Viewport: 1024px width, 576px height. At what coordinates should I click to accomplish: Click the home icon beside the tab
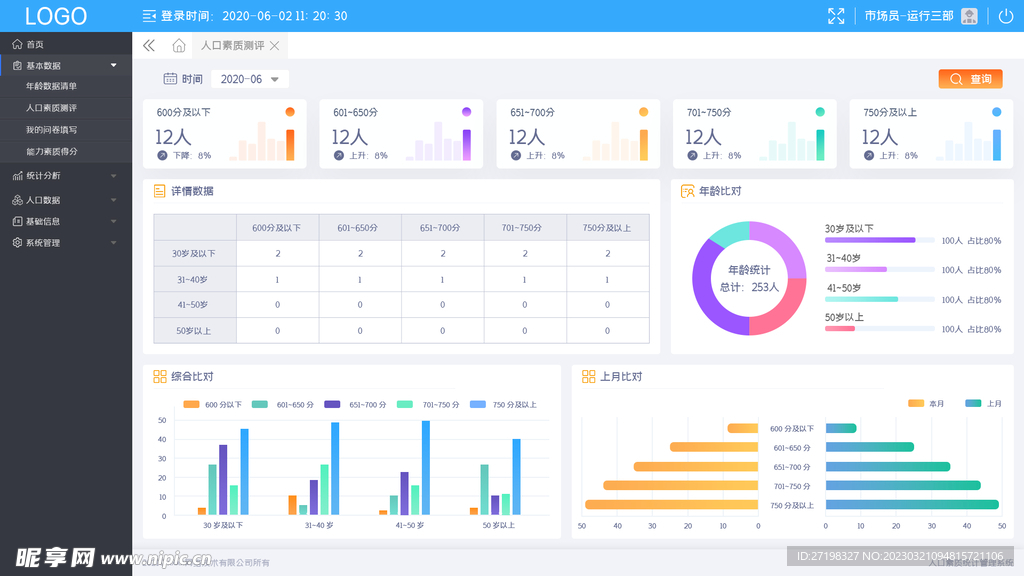pyautogui.click(x=178, y=45)
